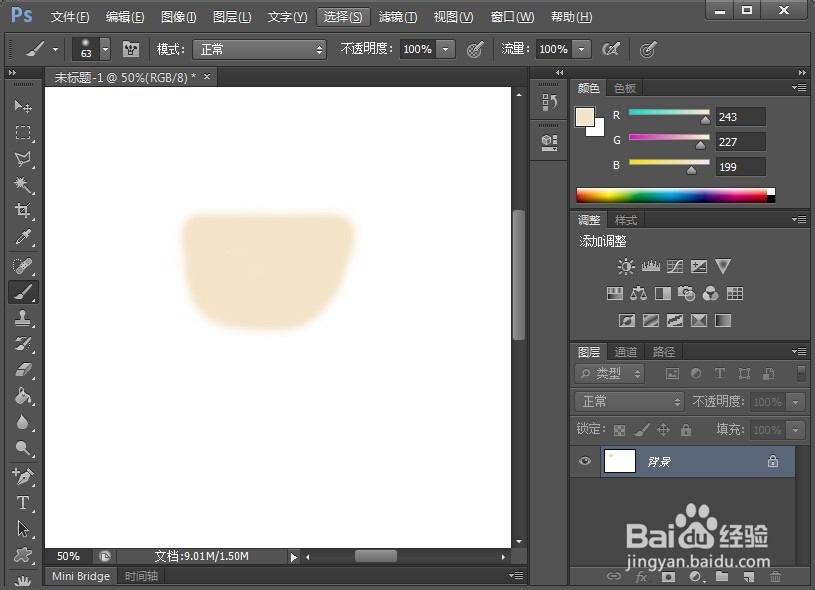Open the 滤镜 menu
815x590 pixels.
[x=398, y=17]
